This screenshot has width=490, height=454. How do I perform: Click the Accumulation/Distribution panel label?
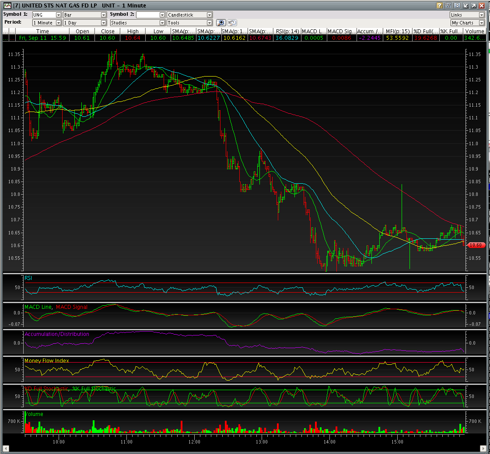[x=57, y=334]
